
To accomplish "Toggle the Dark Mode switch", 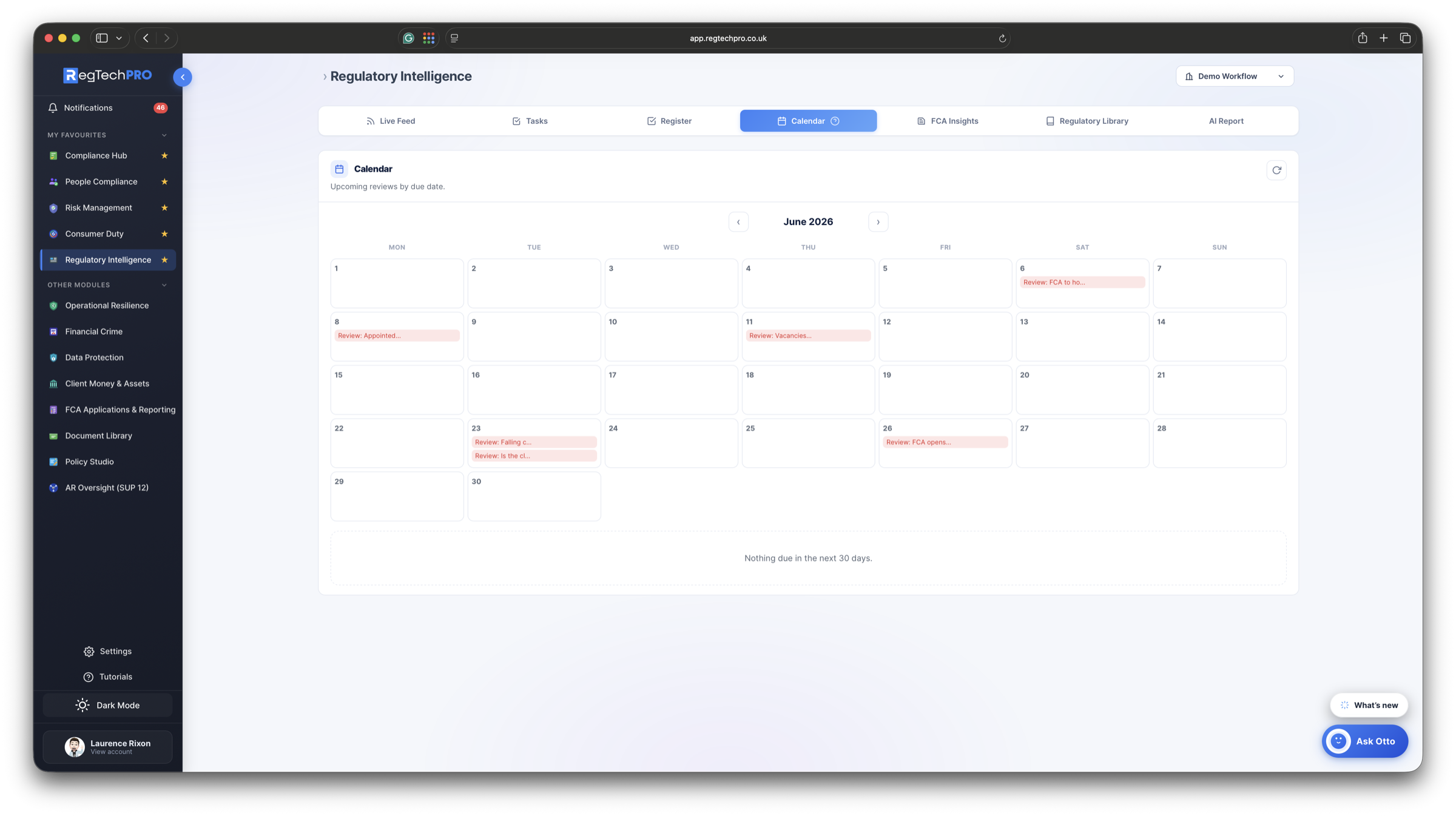I will coord(107,706).
